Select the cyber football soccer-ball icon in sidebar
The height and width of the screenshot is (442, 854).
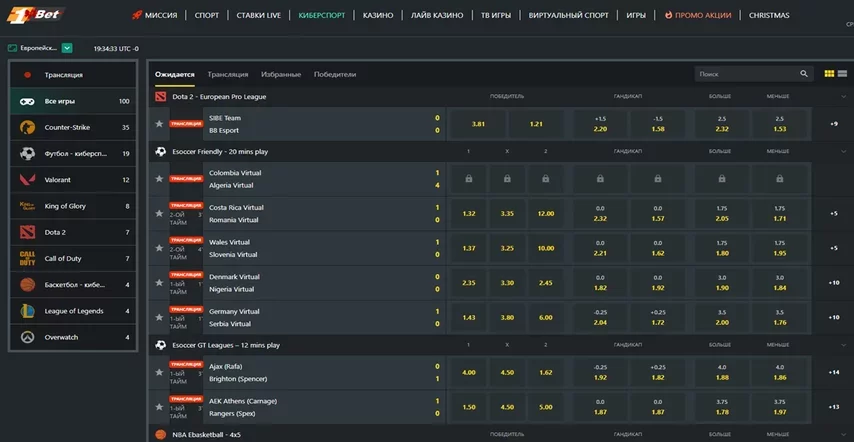click(x=27, y=154)
